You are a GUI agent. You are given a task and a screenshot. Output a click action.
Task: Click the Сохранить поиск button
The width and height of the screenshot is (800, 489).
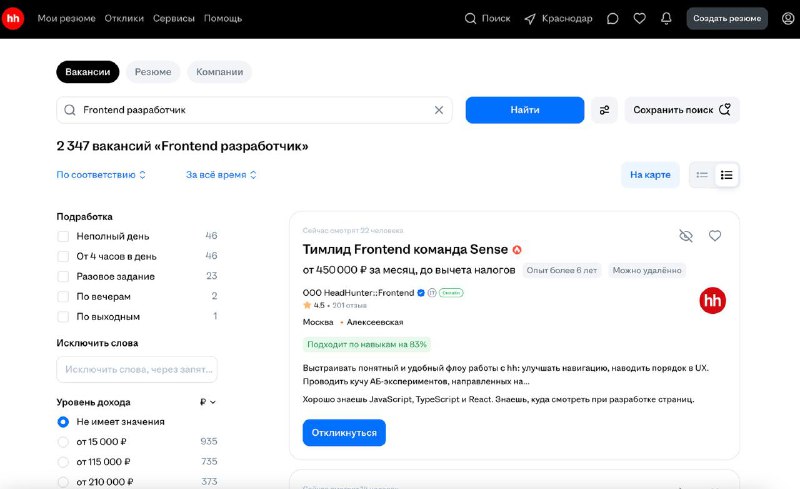682,110
